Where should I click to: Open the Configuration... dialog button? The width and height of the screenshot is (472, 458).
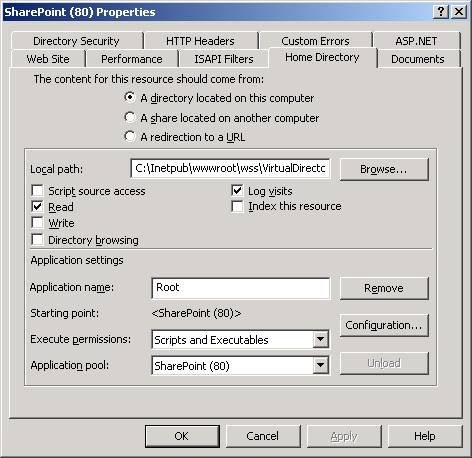(x=384, y=325)
